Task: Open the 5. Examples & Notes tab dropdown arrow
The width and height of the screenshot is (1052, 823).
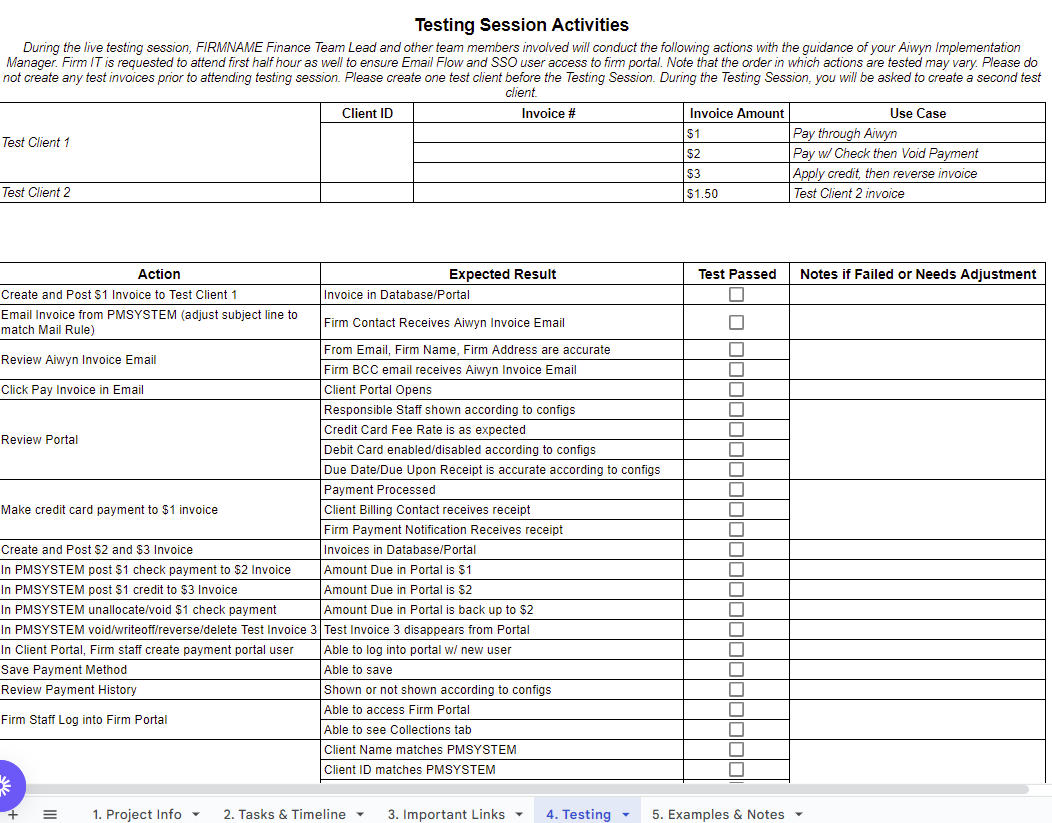Action: 799,814
